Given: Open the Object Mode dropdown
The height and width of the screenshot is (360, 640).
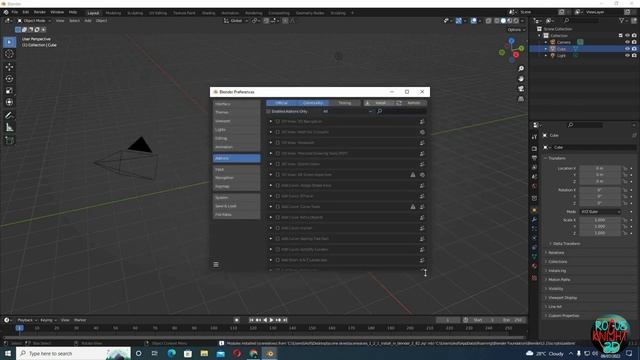Looking at the screenshot, I should tap(34, 20).
